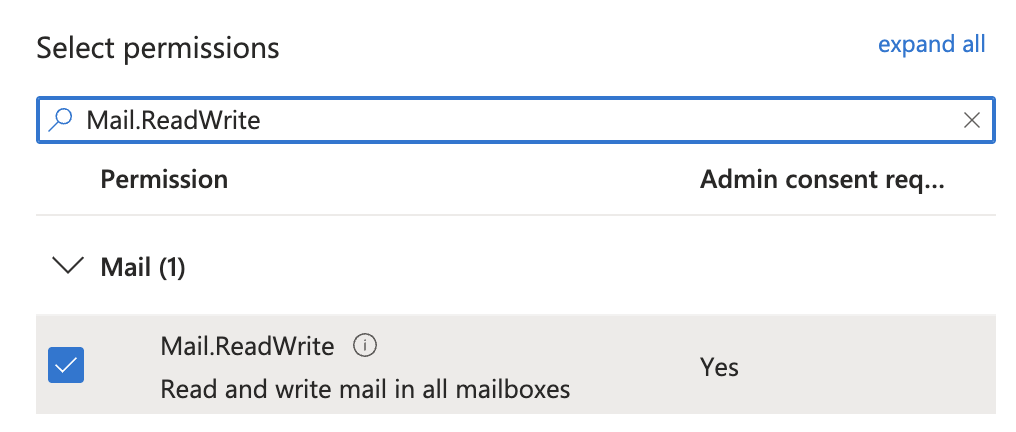The image size is (1016, 432).
Task: Click the Admin consent column header
Action: click(x=822, y=180)
